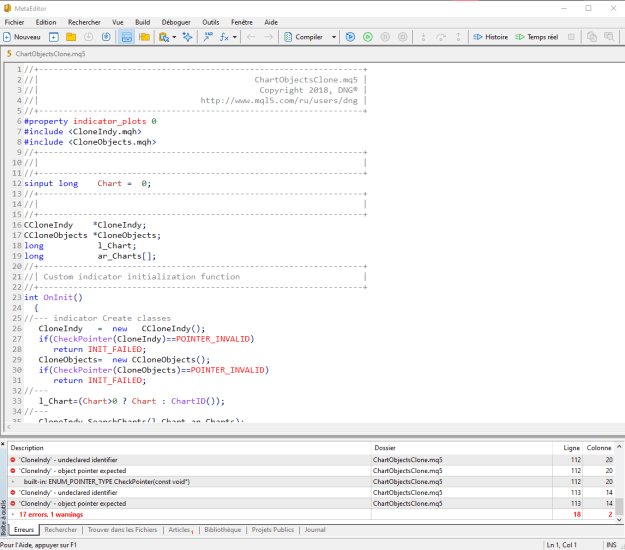Open the Aide menu
Image resolution: width=625 pixels, height=550 pixels.
271,22
